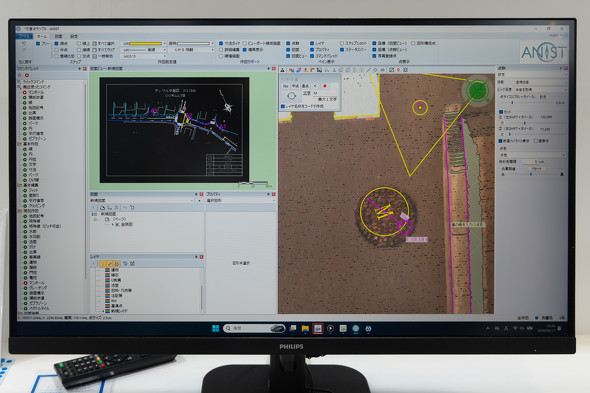The width and height of the screenshot is (590, 393).
Task: Click the Windows Start button
Action: click(216, 329)
